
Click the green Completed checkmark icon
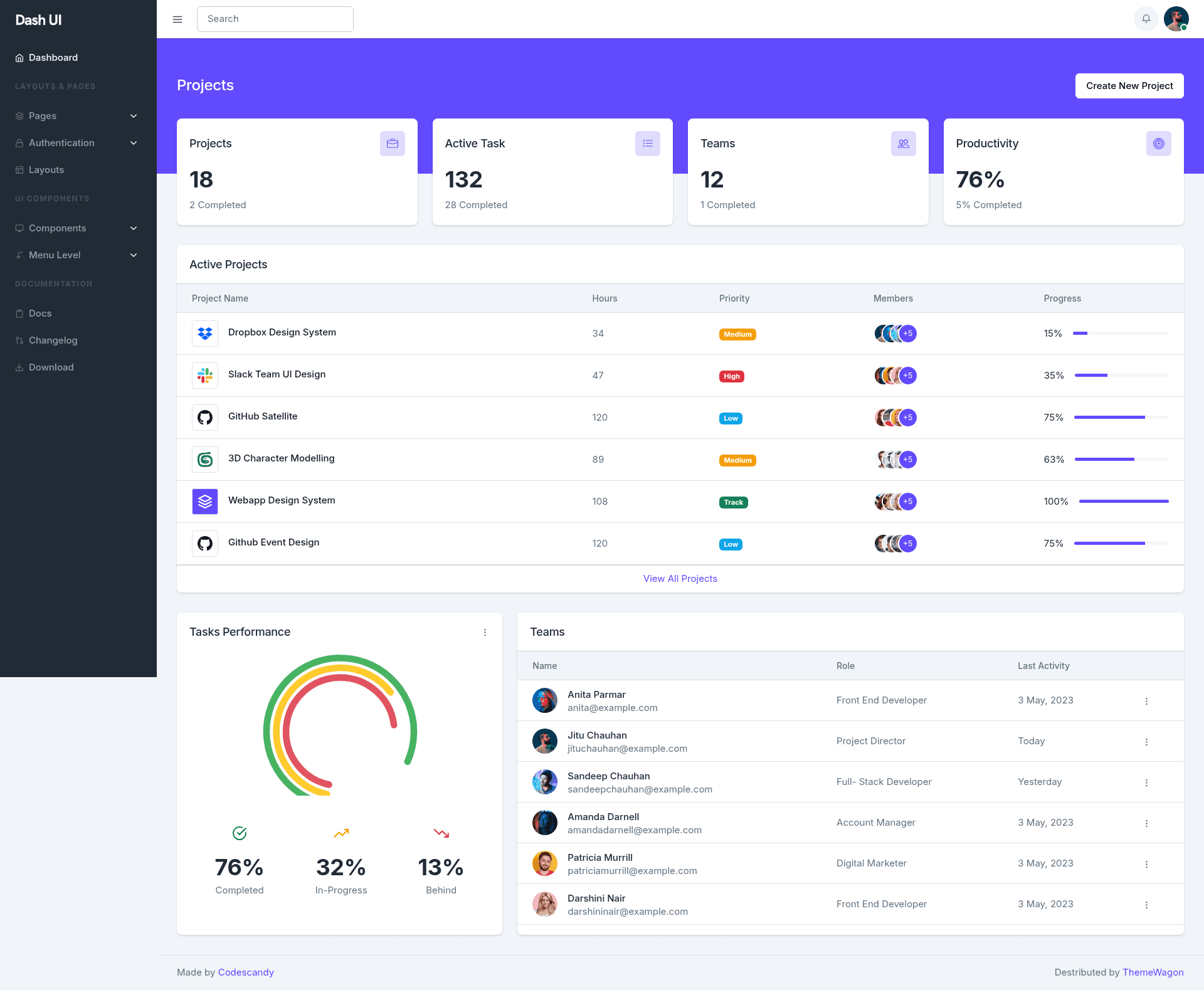(240, 833)
